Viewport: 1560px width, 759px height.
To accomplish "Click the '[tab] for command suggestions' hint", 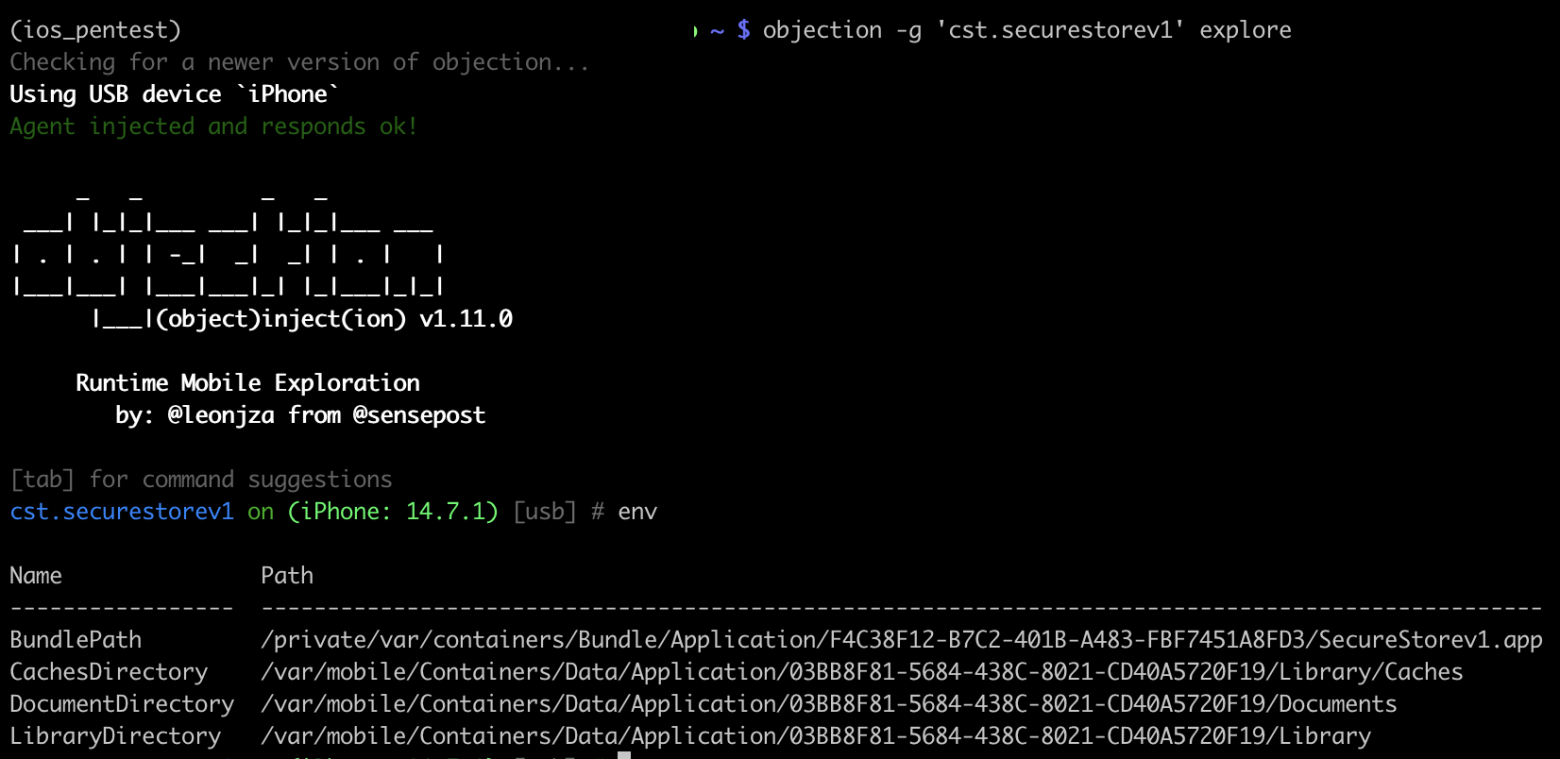I will pos(201,480).
